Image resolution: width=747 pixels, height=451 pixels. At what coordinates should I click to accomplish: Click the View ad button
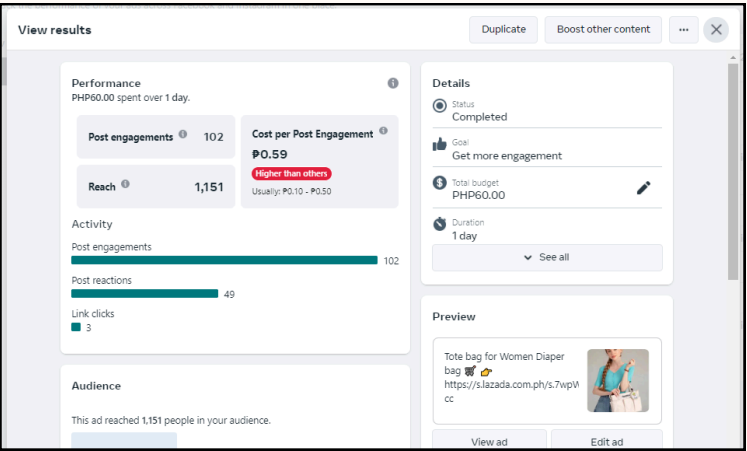489,441
